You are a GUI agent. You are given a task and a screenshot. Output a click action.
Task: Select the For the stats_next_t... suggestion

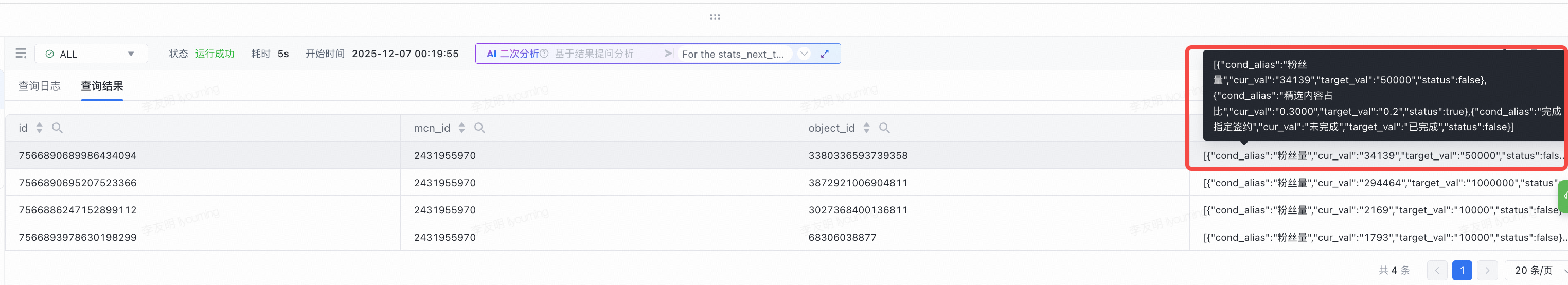[x=733, y=54]
